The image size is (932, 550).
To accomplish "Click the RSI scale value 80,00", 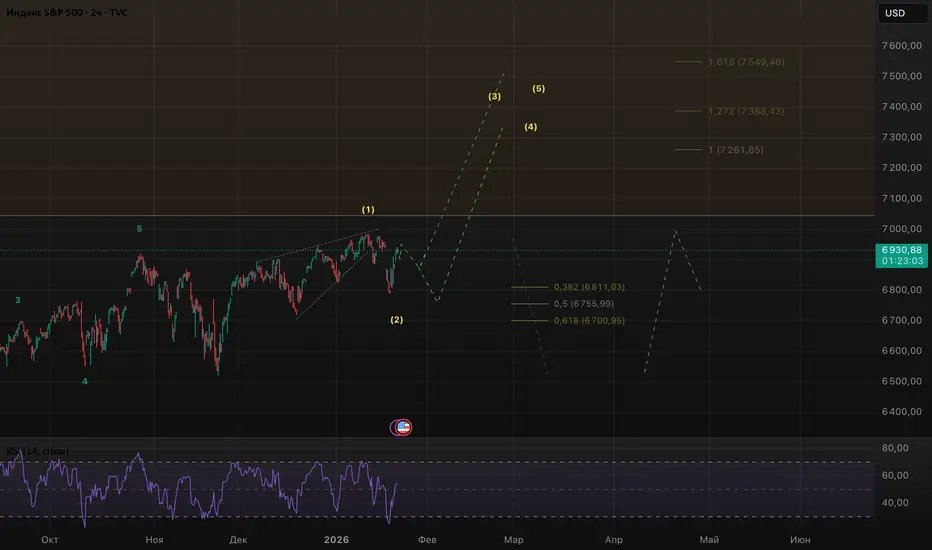I will point(895,448).
